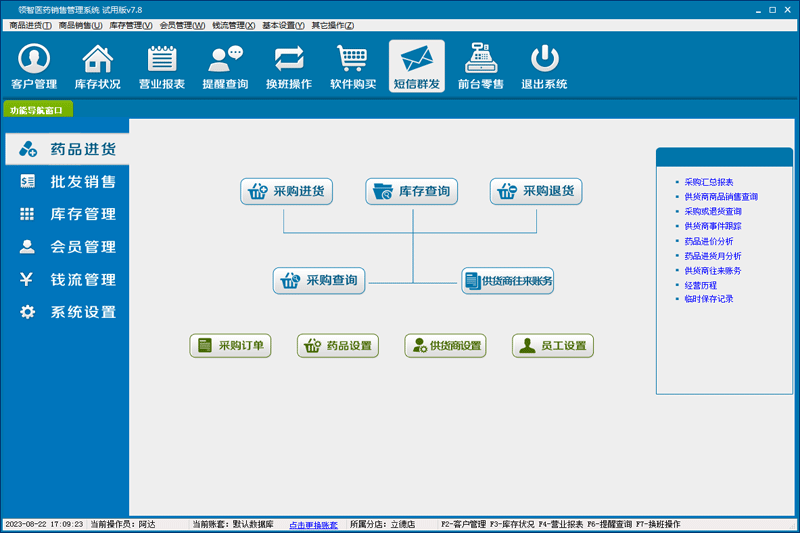Click the 退出系统 power icon
This screenshot has height=533, width=800.
(544, 66)
